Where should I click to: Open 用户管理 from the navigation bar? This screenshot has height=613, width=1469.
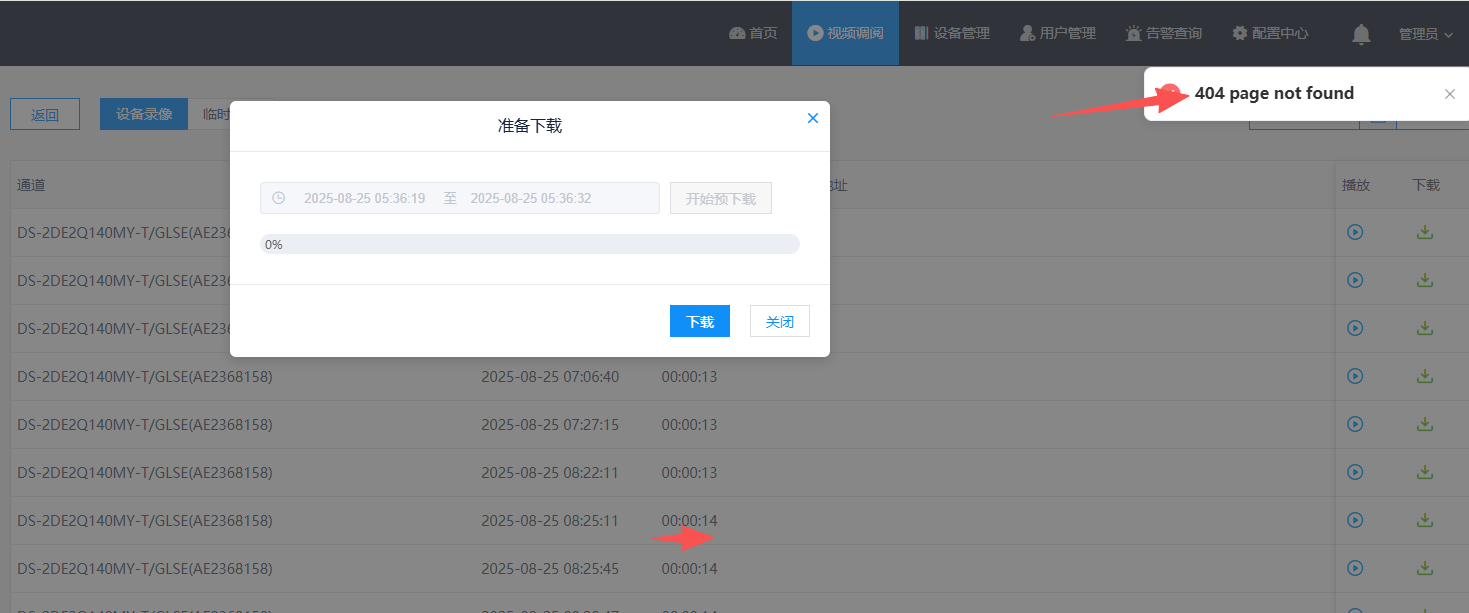[1058, 33]
